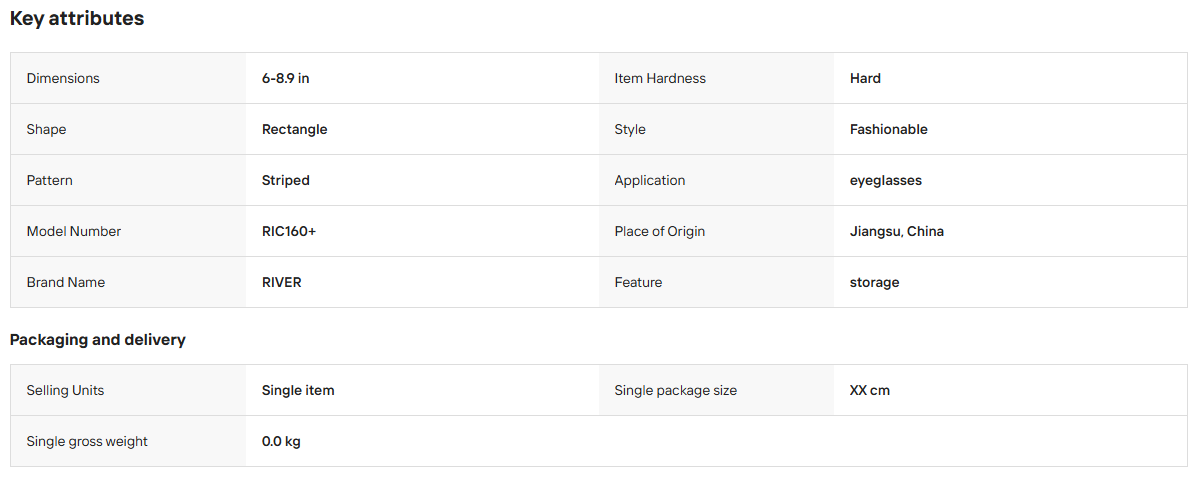Click the Packaging and delivery heading
1196x481 pixels.
[x=98, y=340]
